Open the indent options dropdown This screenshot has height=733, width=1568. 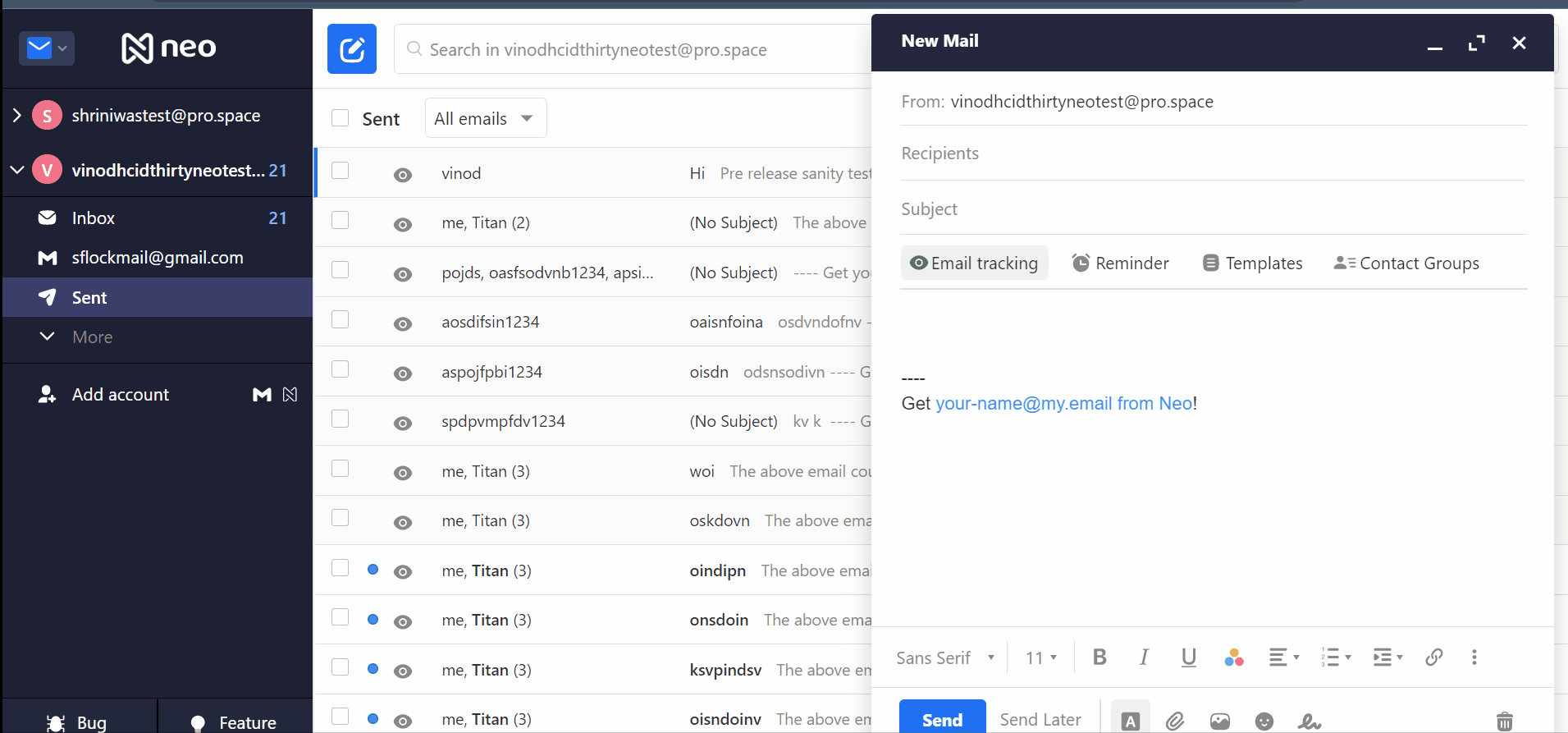(1388, 657)
